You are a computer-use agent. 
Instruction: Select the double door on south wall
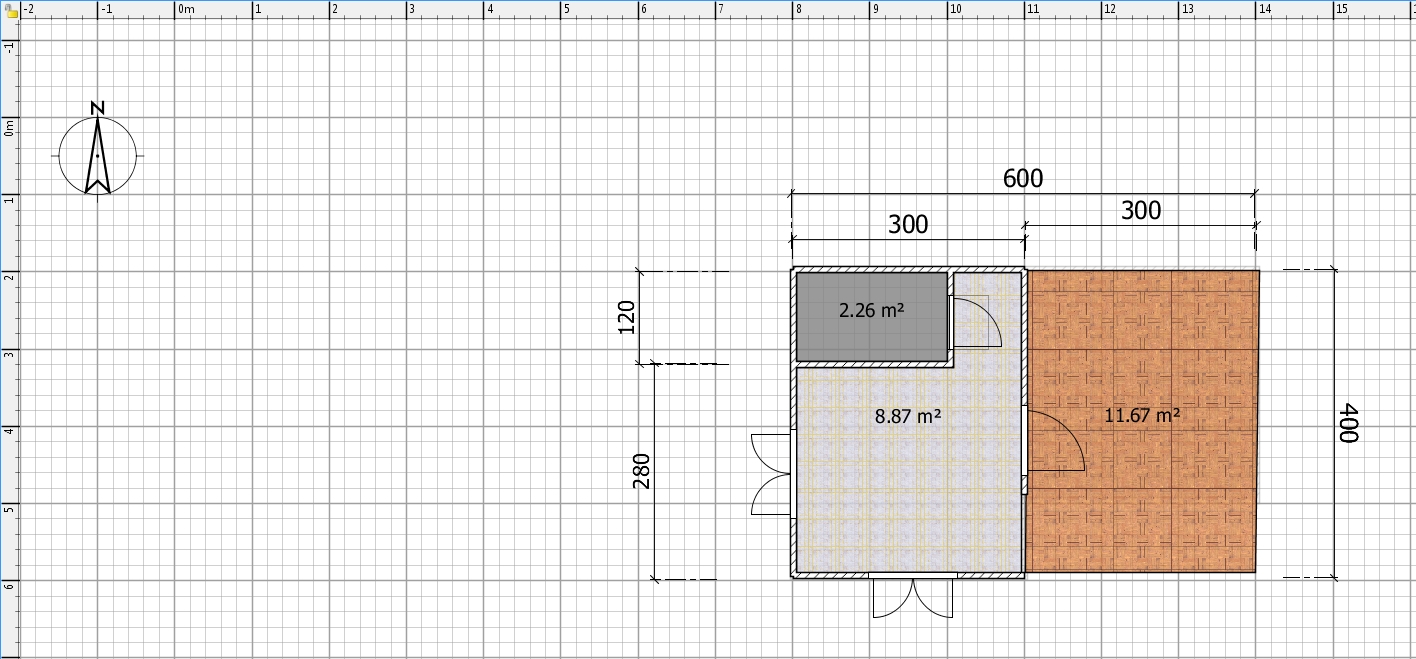912,596
